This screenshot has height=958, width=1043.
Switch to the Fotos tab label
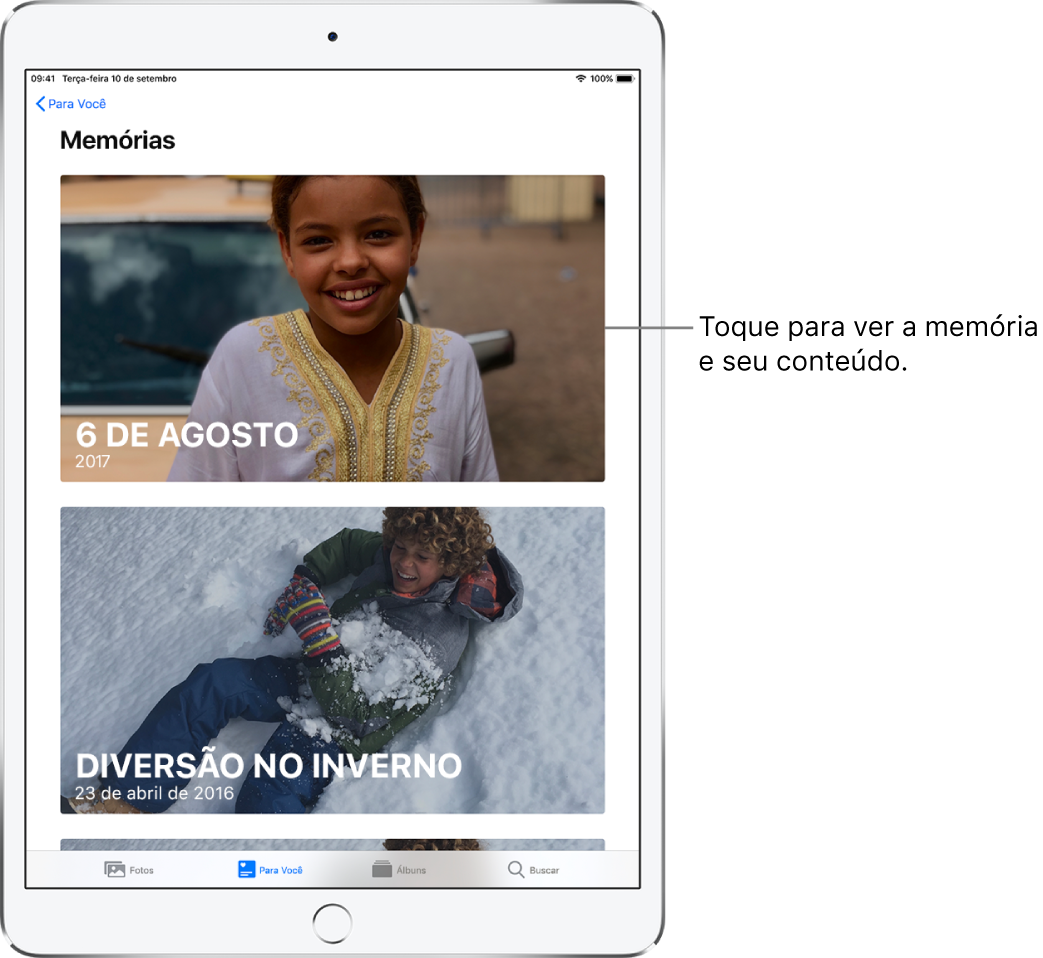(142, 870)
